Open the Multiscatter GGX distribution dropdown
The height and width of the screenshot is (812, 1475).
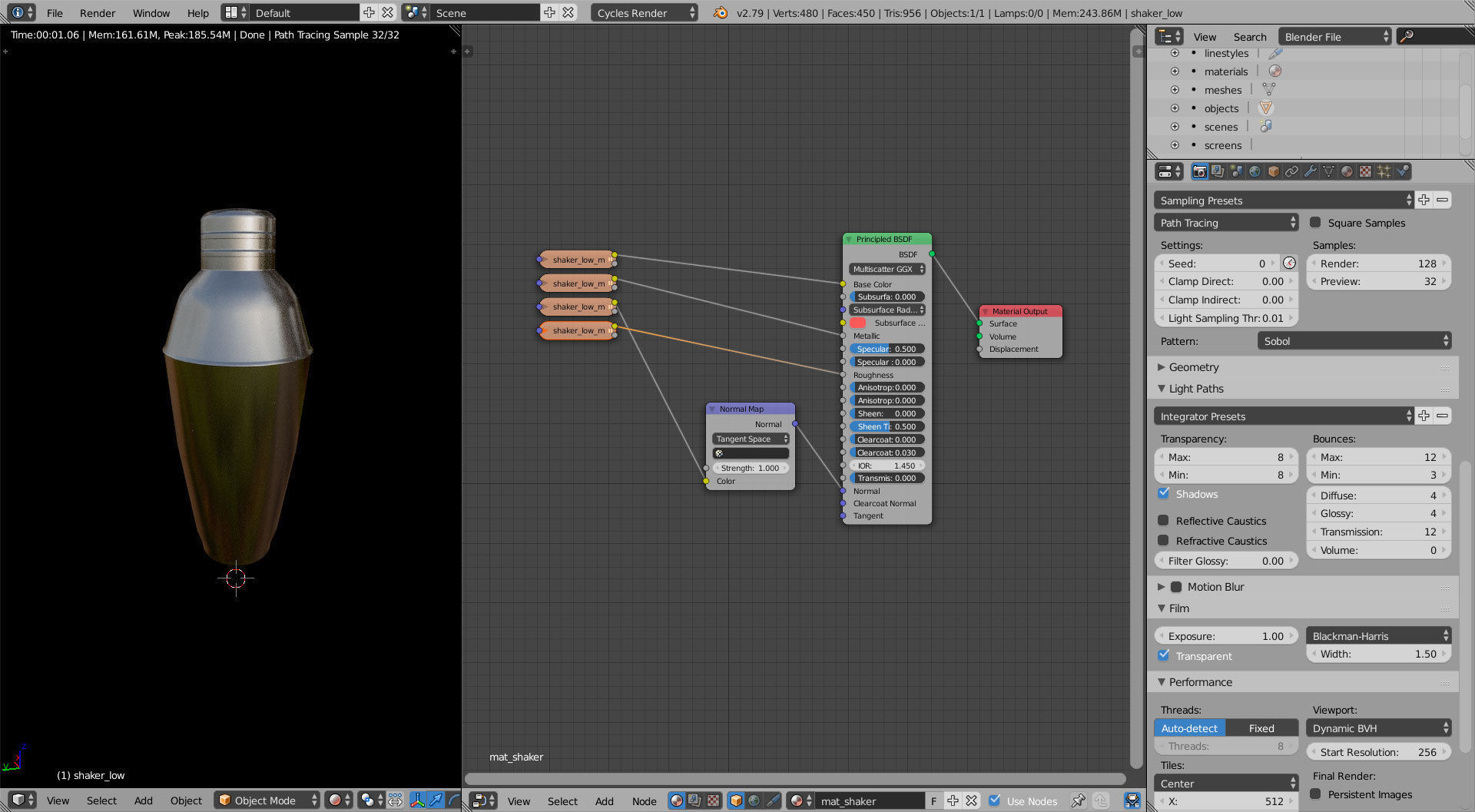[887, 269]
